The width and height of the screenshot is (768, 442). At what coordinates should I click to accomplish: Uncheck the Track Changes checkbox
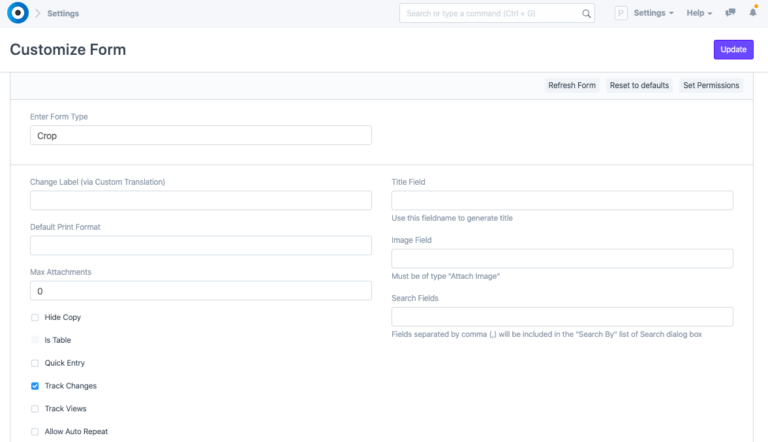[35, 386]
